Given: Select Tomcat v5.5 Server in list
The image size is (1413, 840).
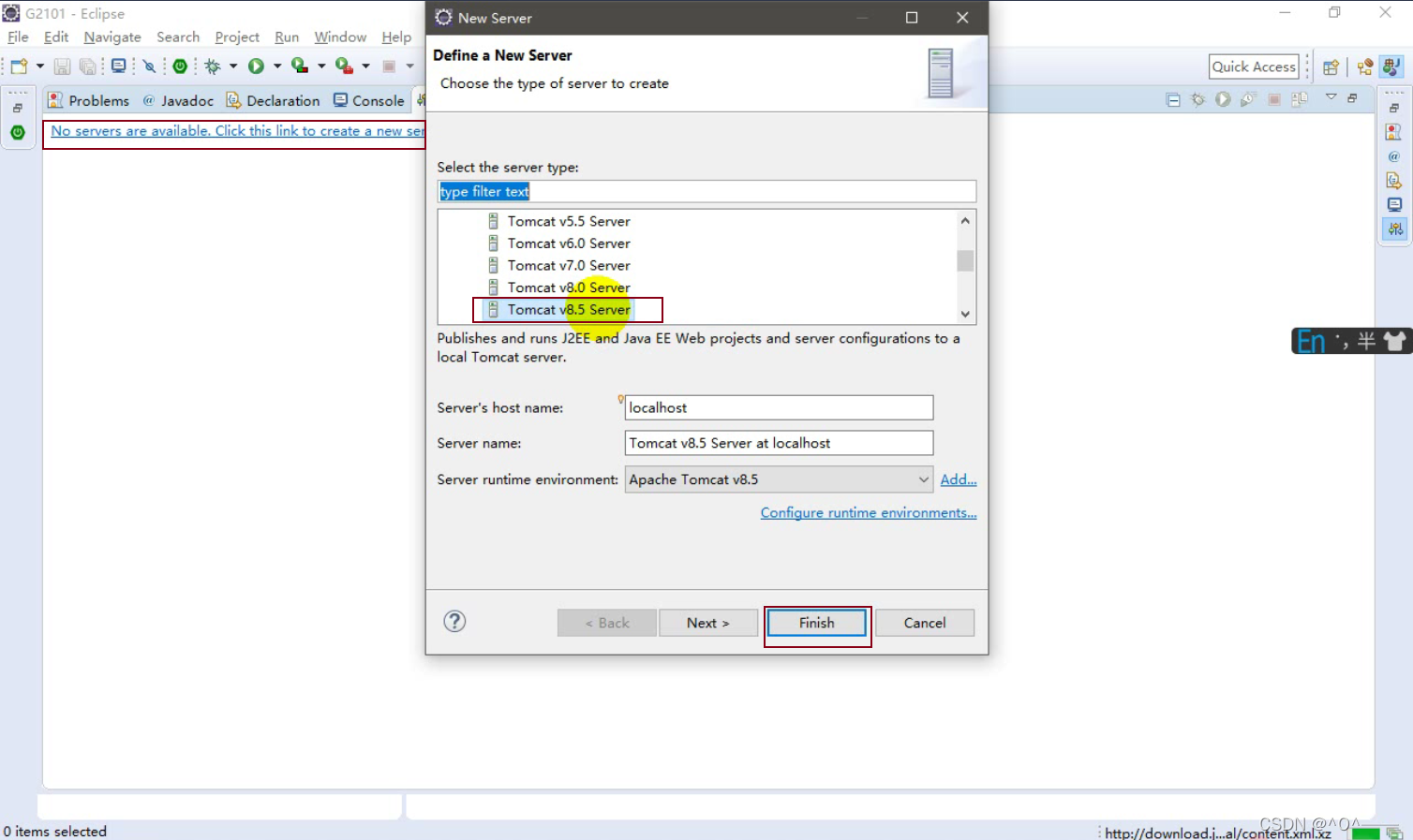Looking at the screenshot, I should (569, 222).
